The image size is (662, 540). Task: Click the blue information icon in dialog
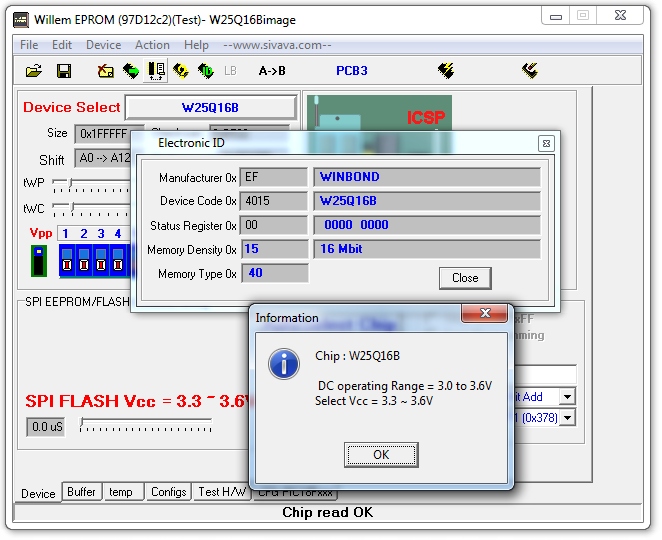(284, 364)
